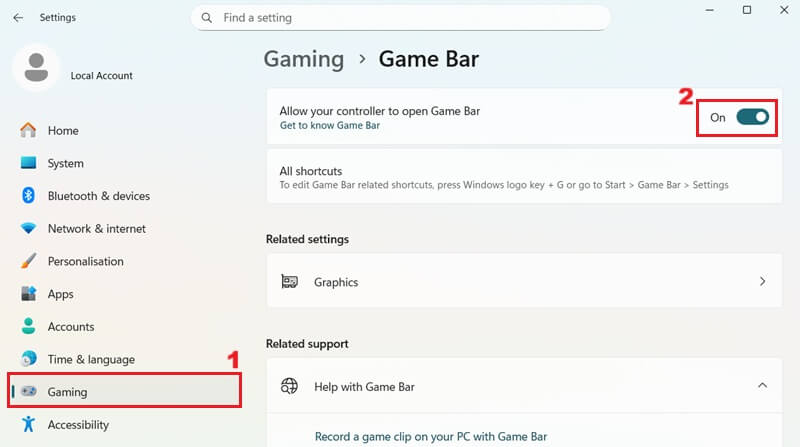
Task: Go back to Gaming breadcrumb
Action: 304,59
